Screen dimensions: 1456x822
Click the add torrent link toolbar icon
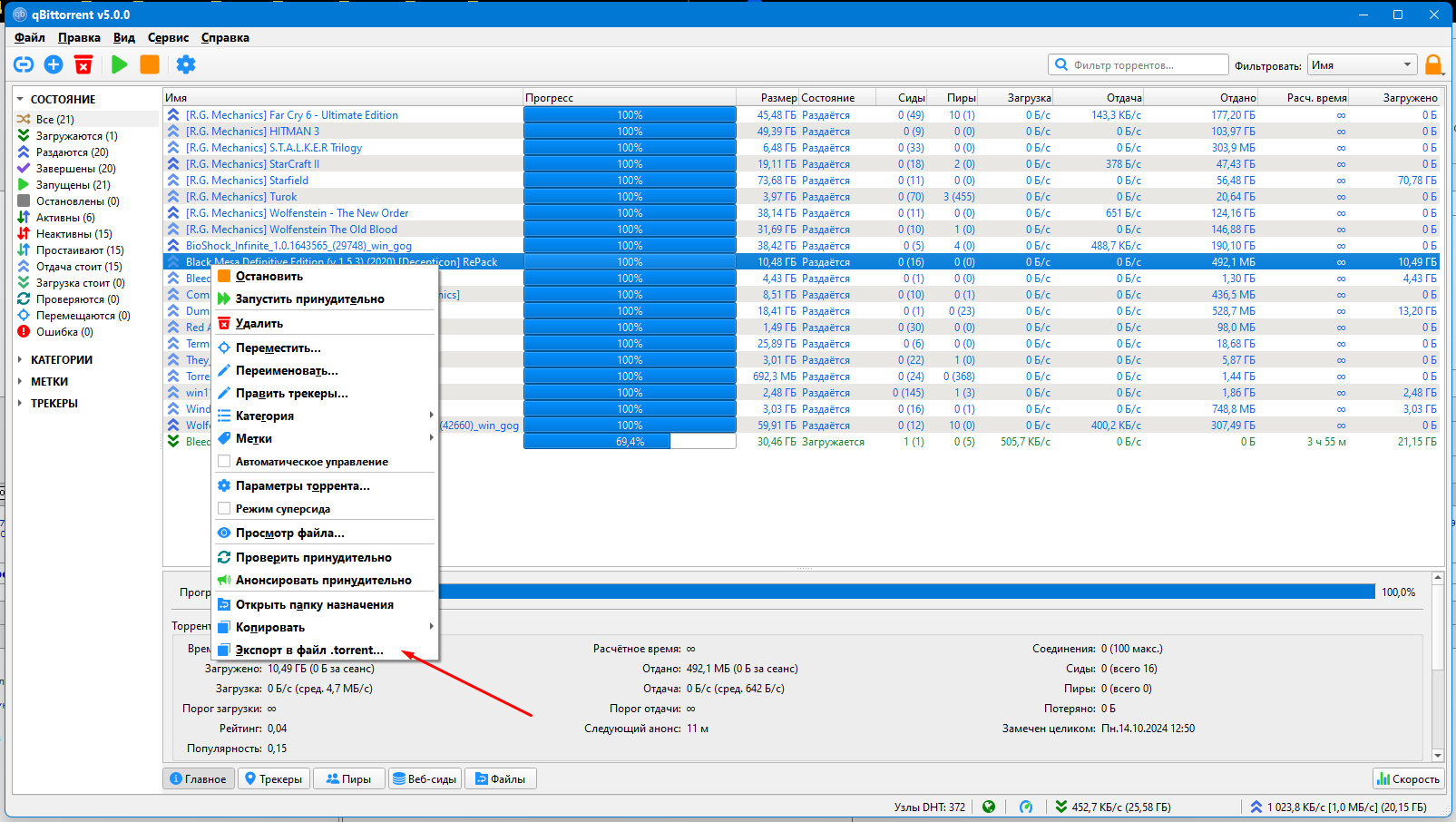pos(24,64)
